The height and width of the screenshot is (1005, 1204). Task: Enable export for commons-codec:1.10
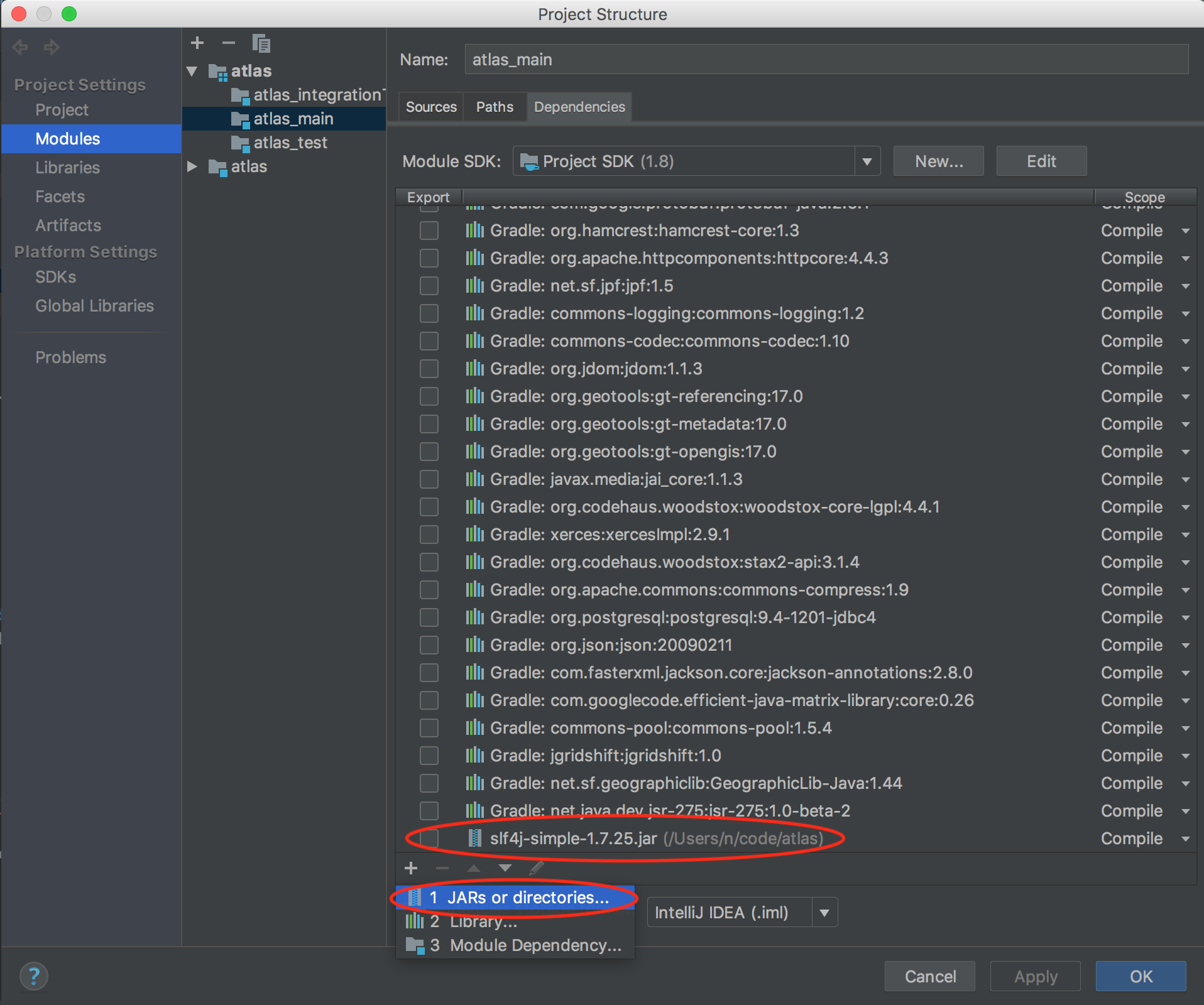pyautogui.click(x=429, y=341)
